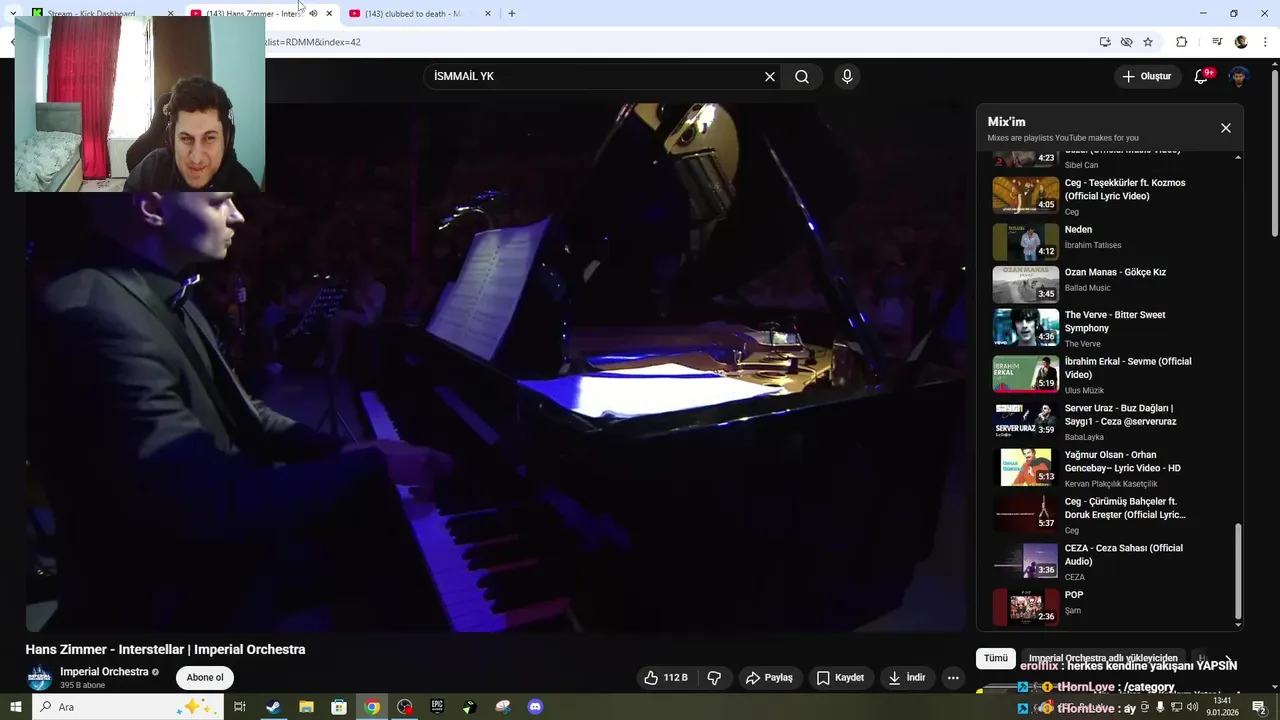Select Ceg - Çürümüş Bahçeler title
The image size is (1280, 720).
point(1125,508)
